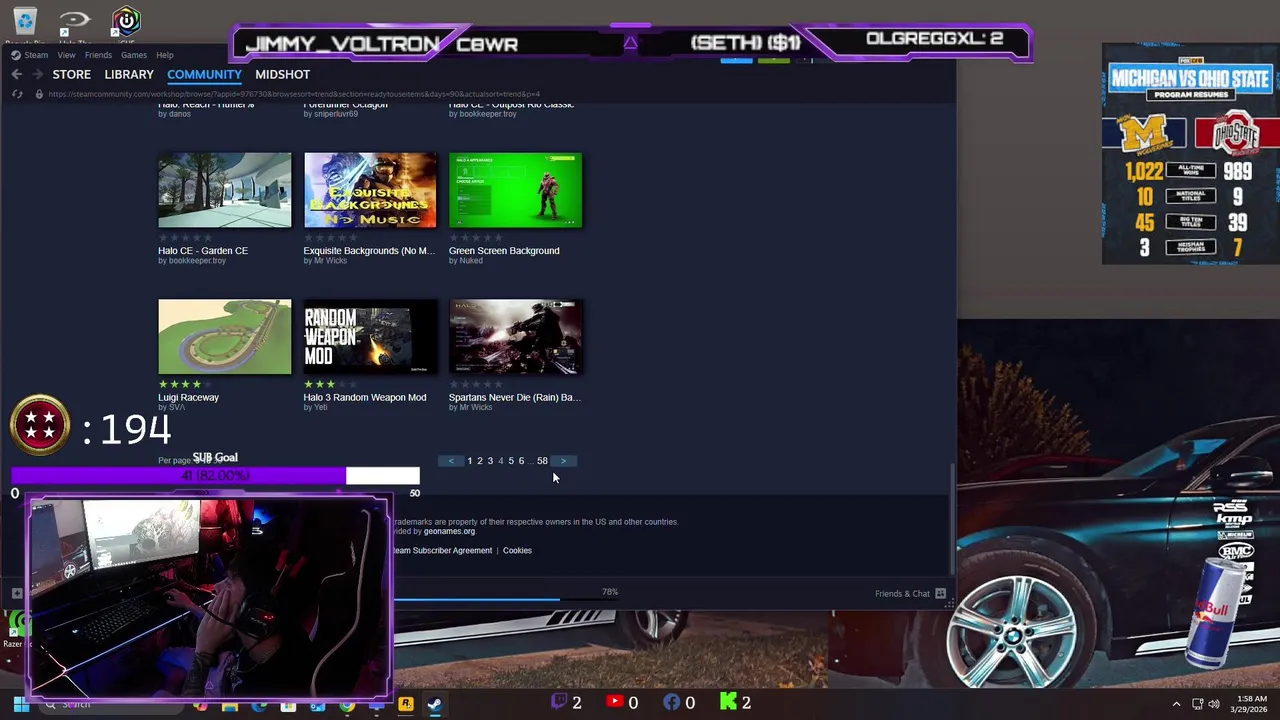
Task: Open the Cookies footer link
Action: [517, 550]
